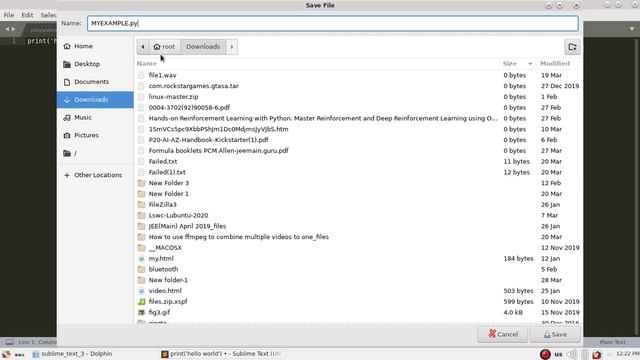This screenshot has width=640, height=360.
Task: Open Documents in the sidebar
Action: coord(95,82)
